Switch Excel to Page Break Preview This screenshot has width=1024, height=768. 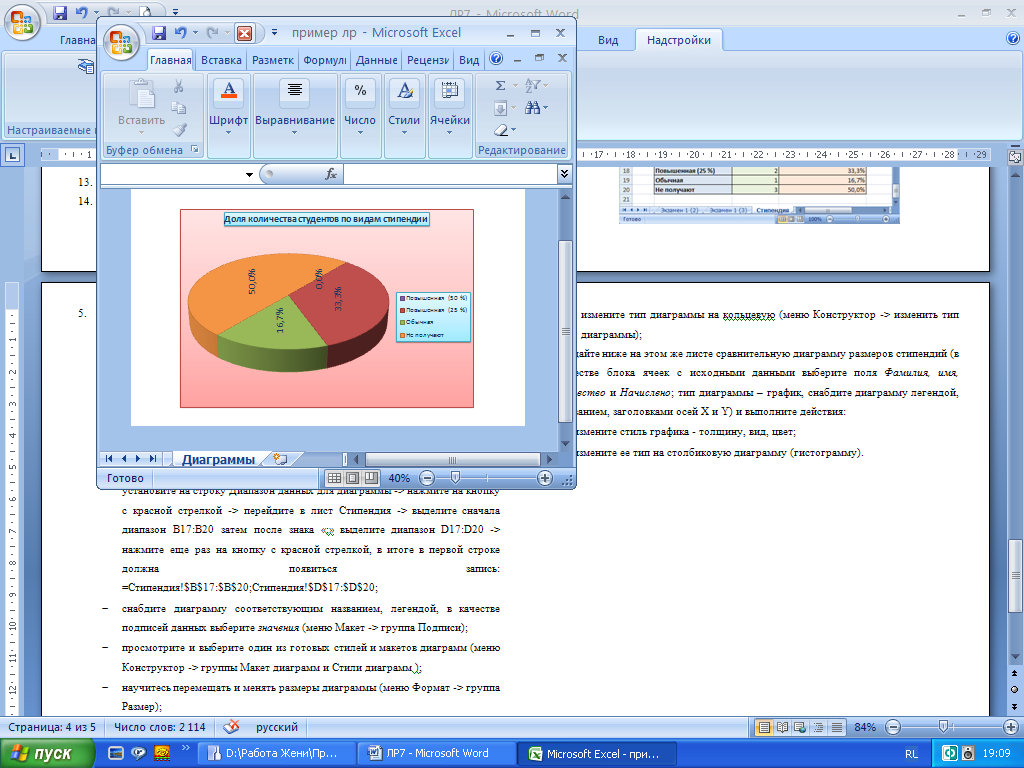tap(370, 478)
